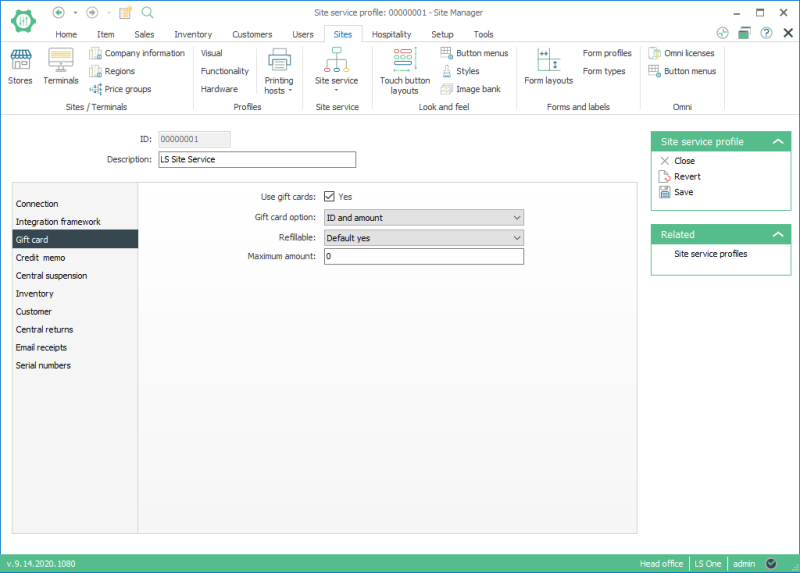This screenshot has height=573, width=800.
Task: Open Price groups
Action: tap(120, 89)
